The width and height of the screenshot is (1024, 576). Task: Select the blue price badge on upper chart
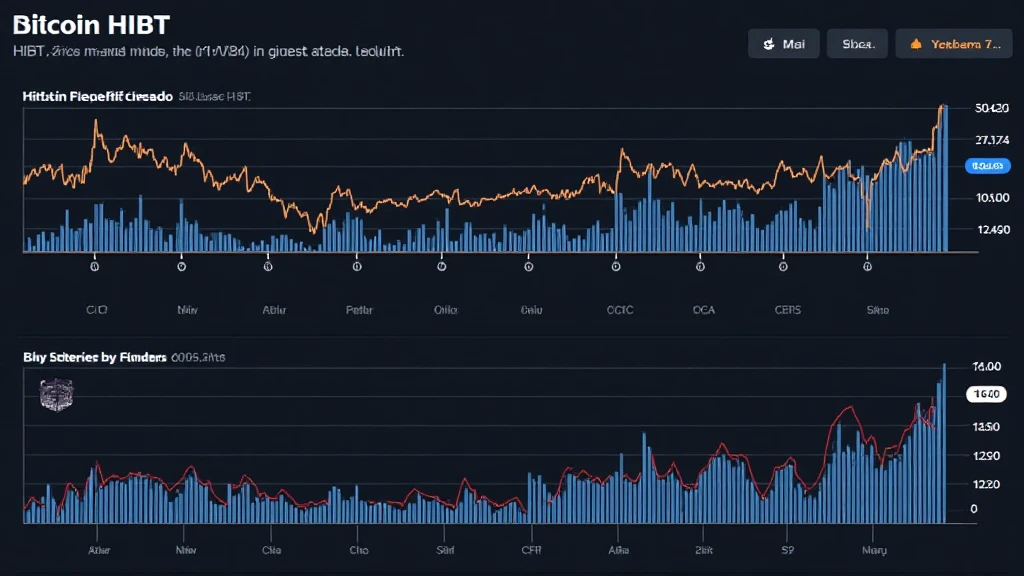point(987,166)
